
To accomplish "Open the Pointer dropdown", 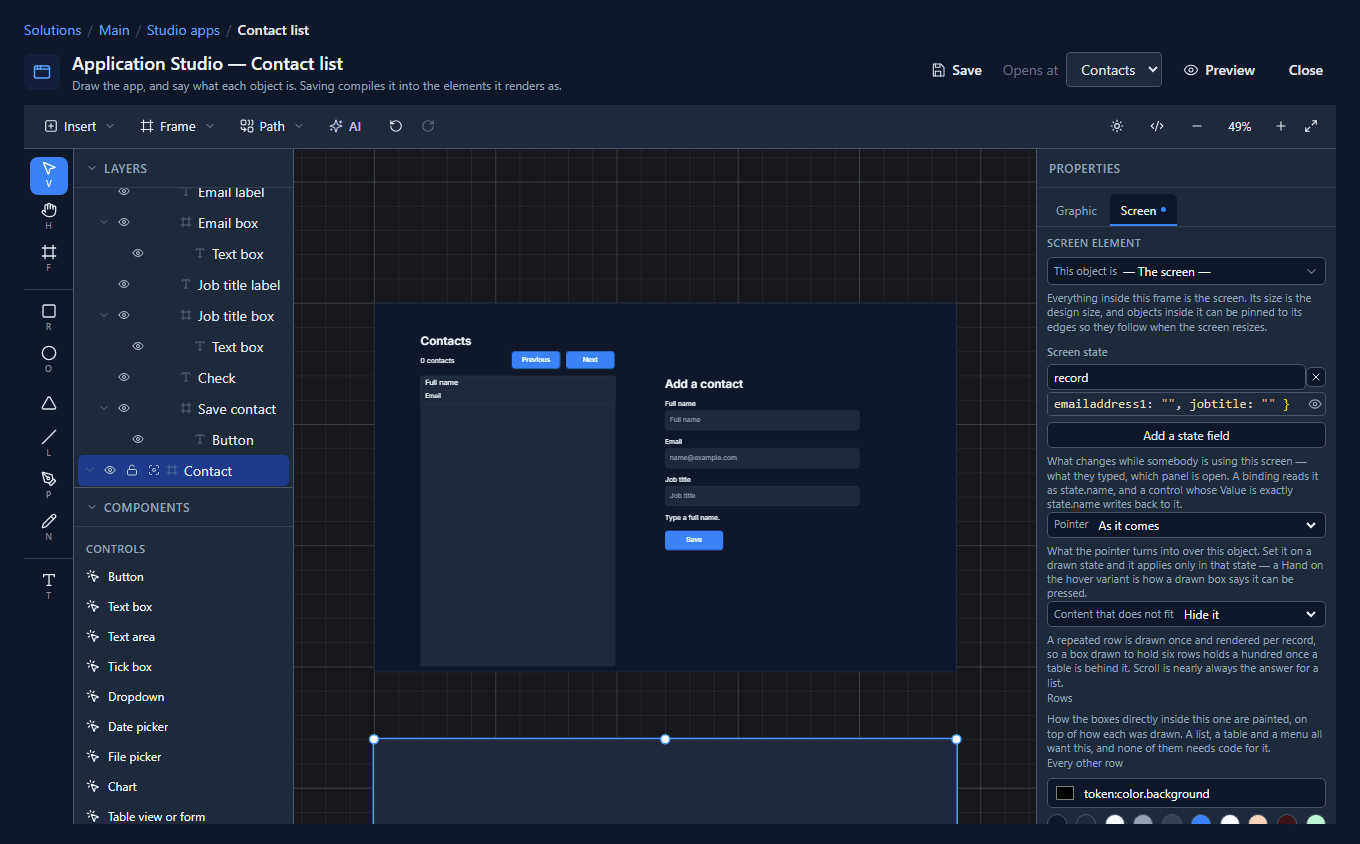I will tap(1186, 525).
